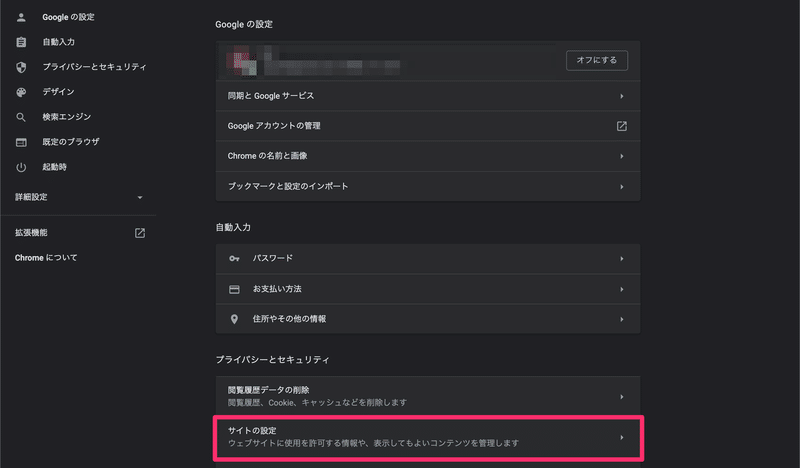
Task: Click the external link icon beside 拡張機能
Action: click(x=140, y=233)
